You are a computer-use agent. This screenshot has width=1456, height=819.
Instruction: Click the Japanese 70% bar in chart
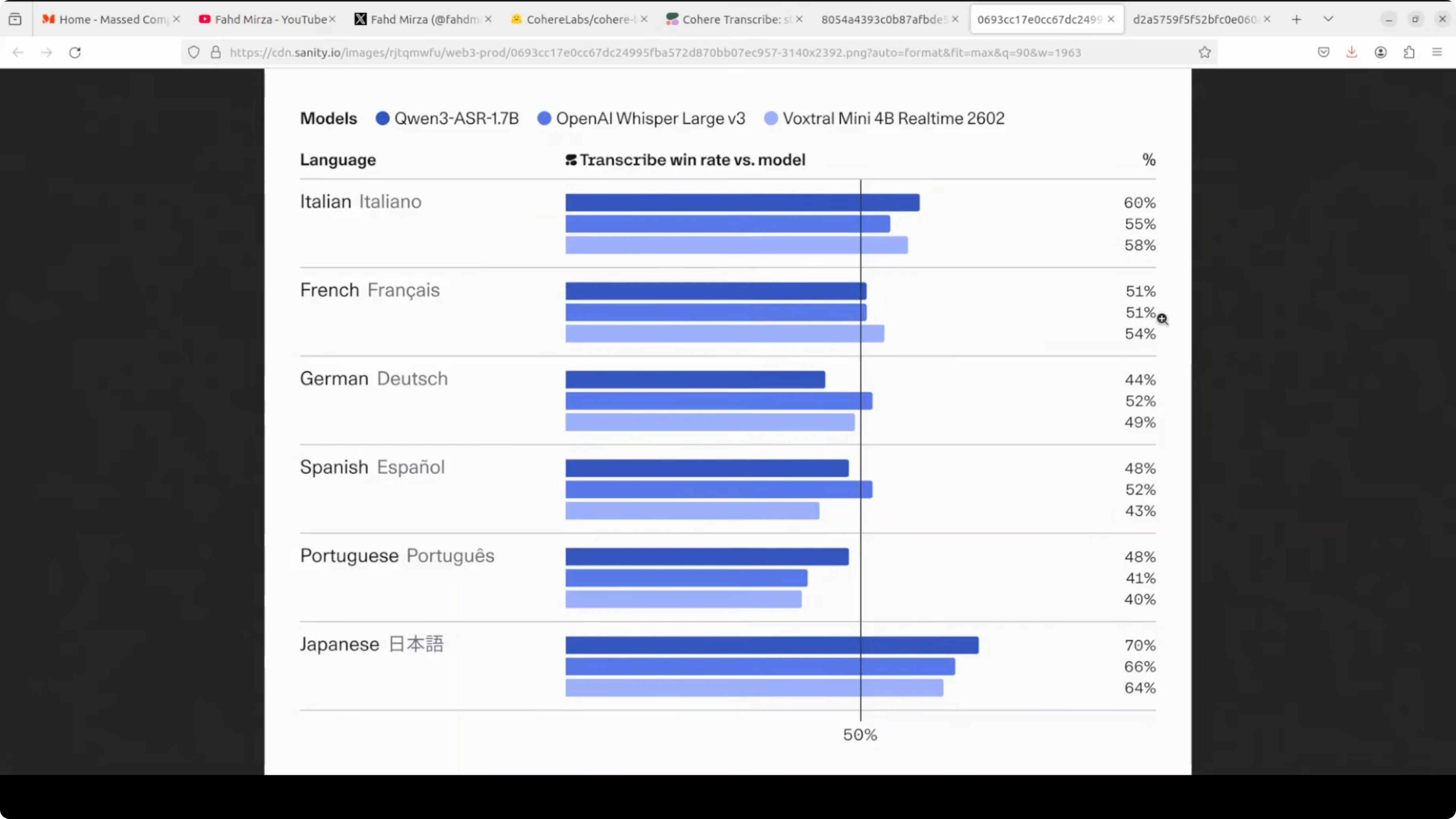pos(772,645)
